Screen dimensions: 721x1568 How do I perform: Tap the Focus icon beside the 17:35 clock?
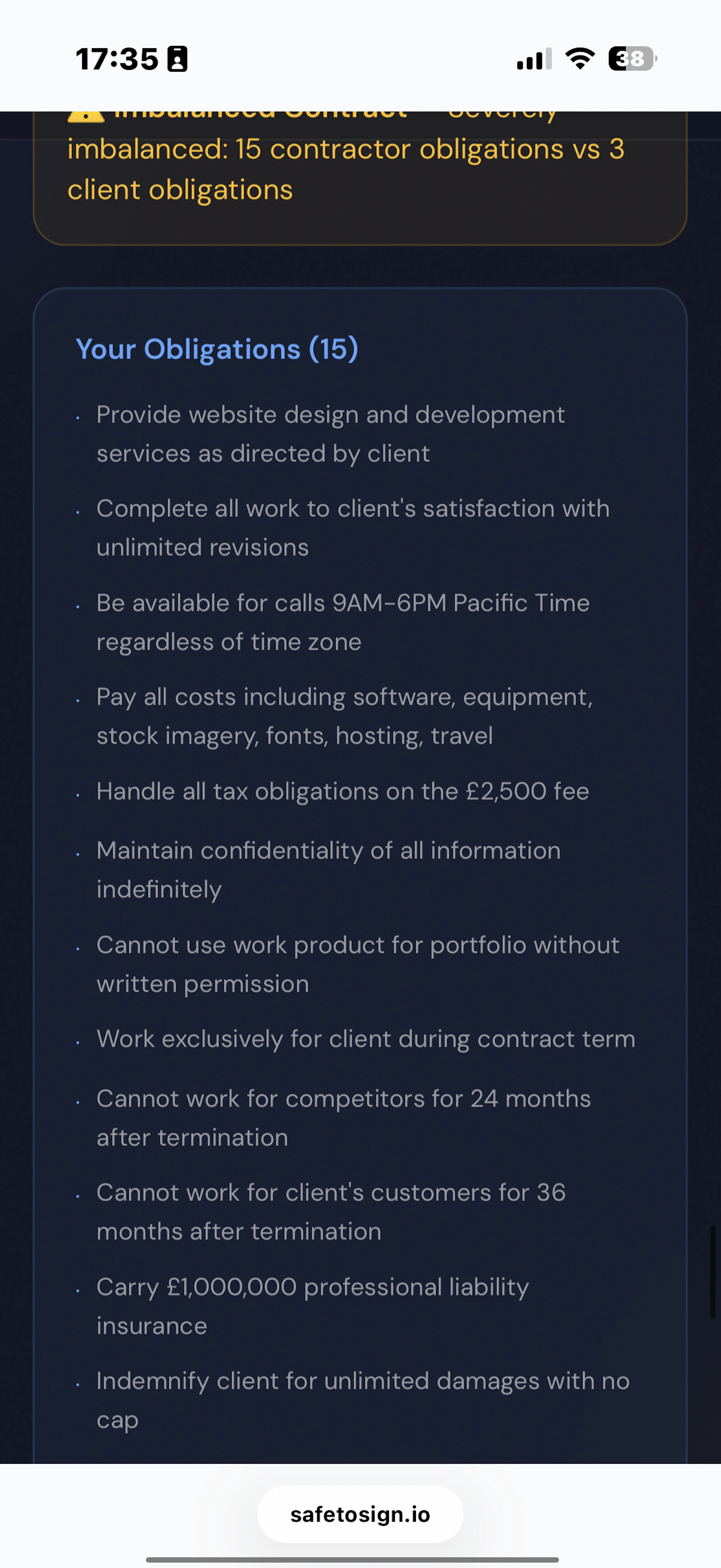176,58
